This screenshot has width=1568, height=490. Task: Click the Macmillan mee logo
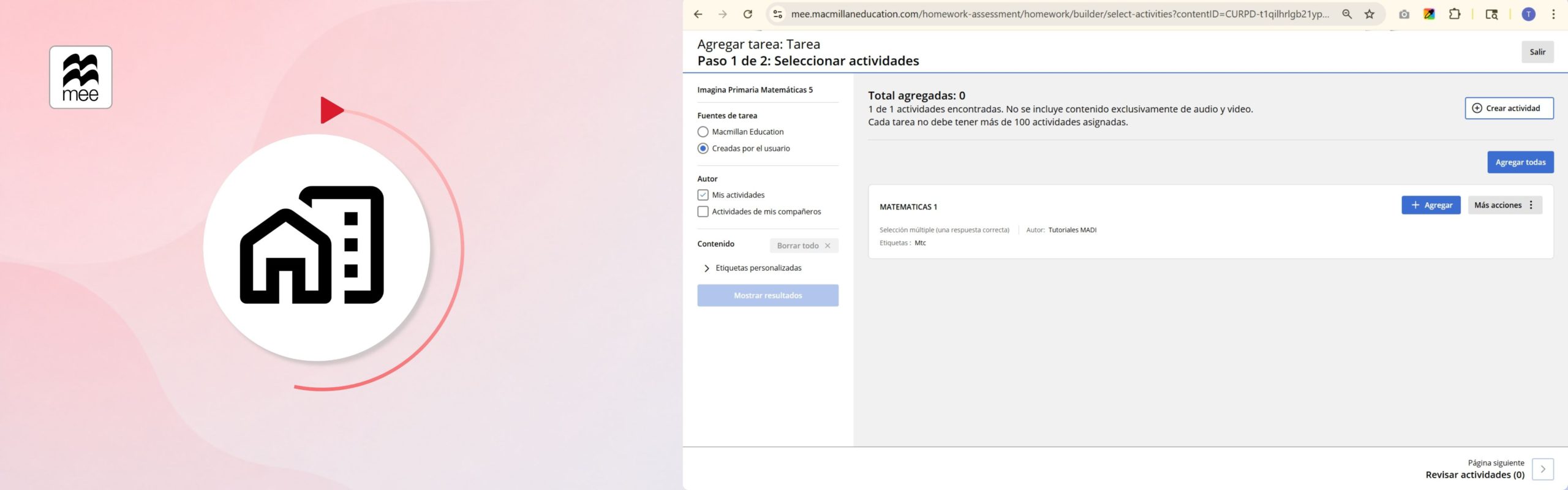[81, 77]
